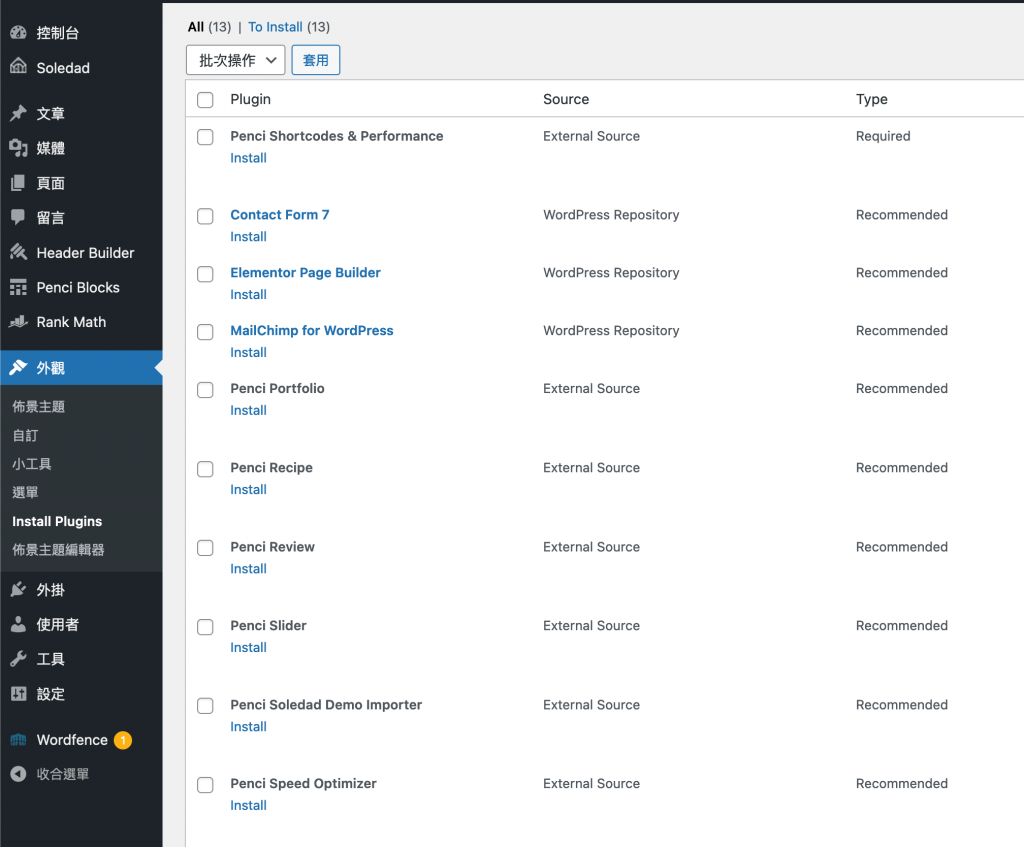
Task: Click the Source column header
Action: [x=566, y=99]
